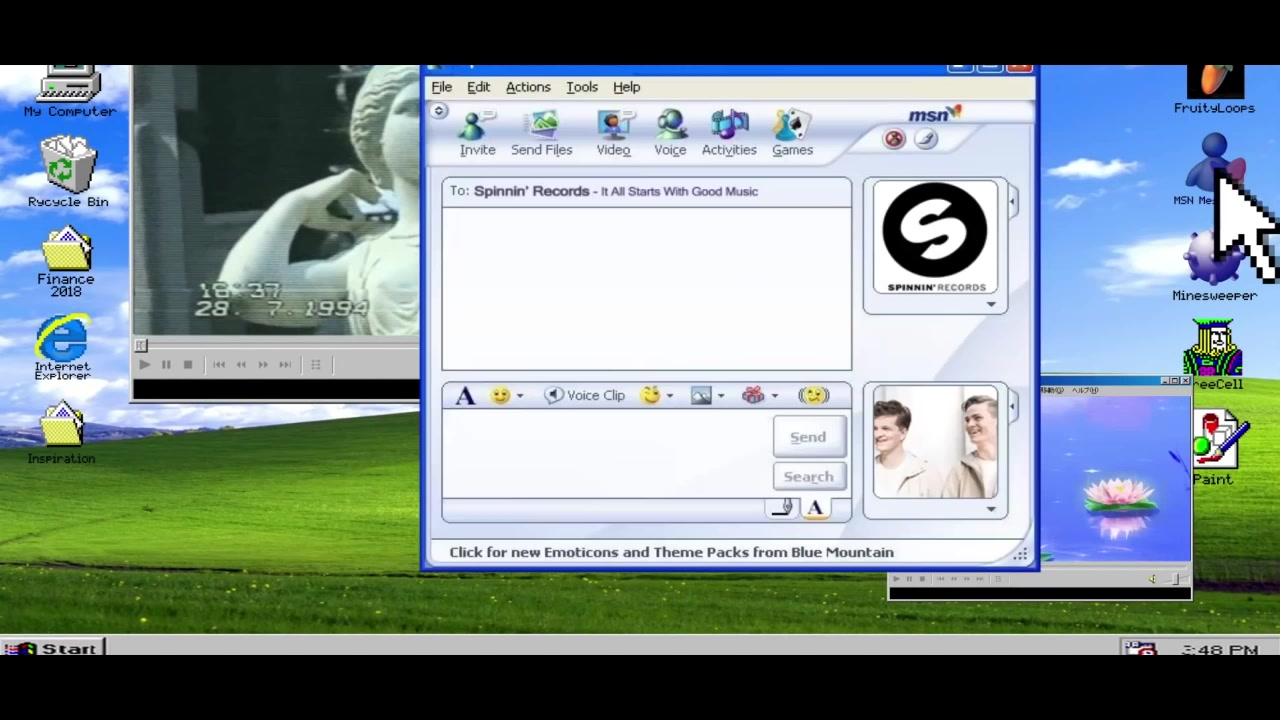This screenshot has height=720, width=1280.
Task: Pause the media player video
Action: tap(166, 365)
